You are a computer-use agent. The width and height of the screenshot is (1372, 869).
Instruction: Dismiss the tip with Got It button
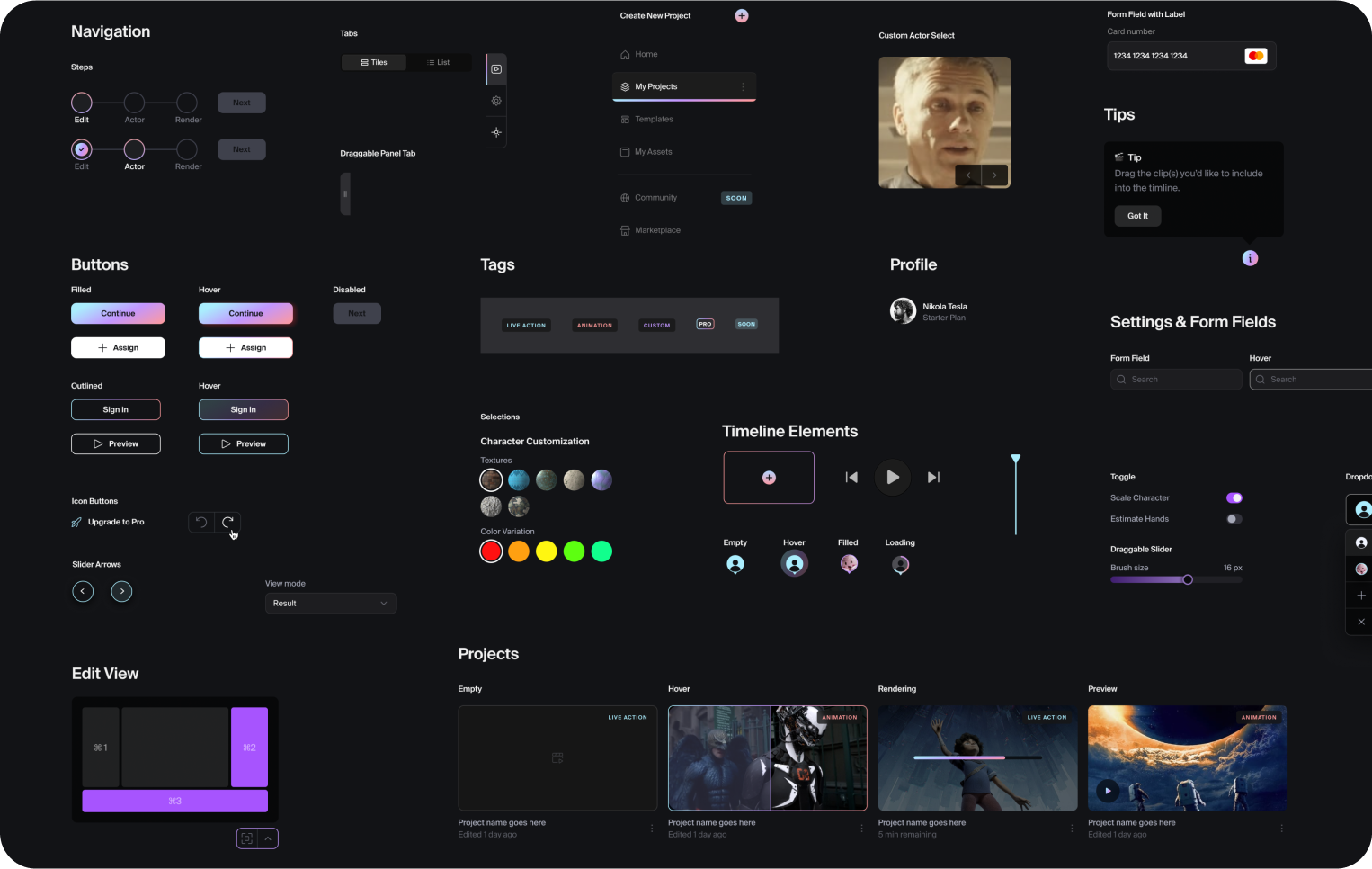pos(1137,216)
